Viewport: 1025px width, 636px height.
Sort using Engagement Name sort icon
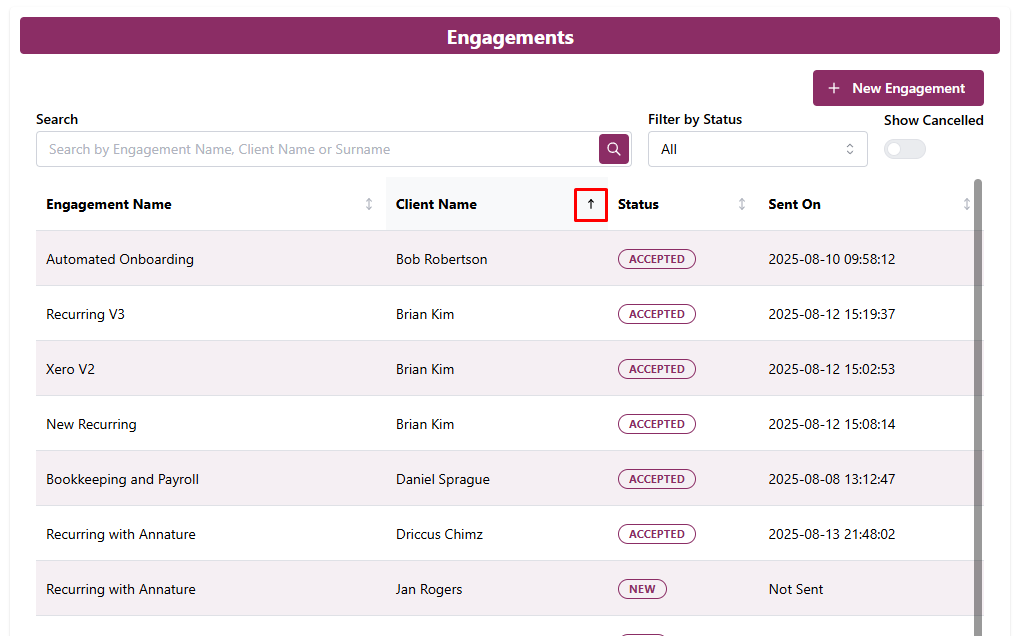point(369,204)
